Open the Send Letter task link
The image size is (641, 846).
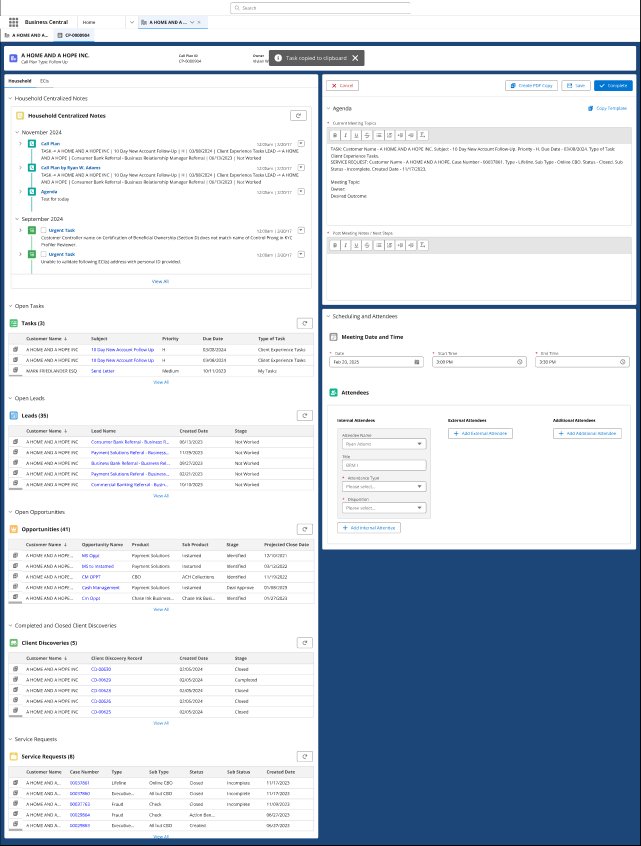pyautogui.click(x=103, y=371)
